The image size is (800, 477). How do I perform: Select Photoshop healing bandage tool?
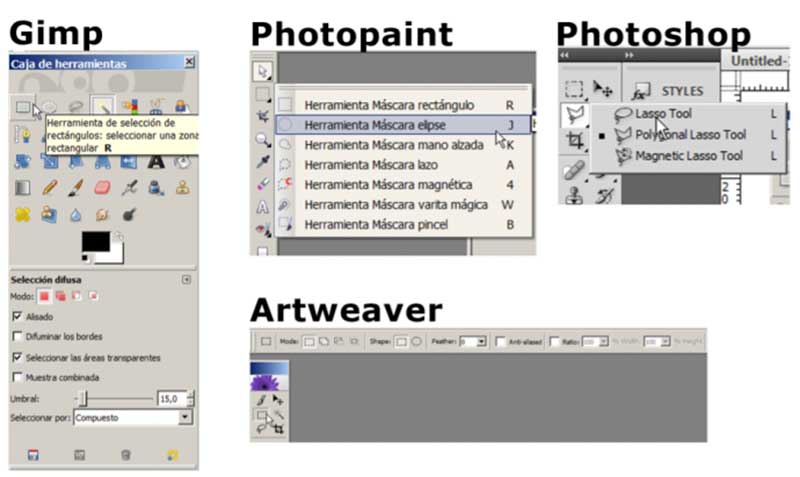[574, 170]
